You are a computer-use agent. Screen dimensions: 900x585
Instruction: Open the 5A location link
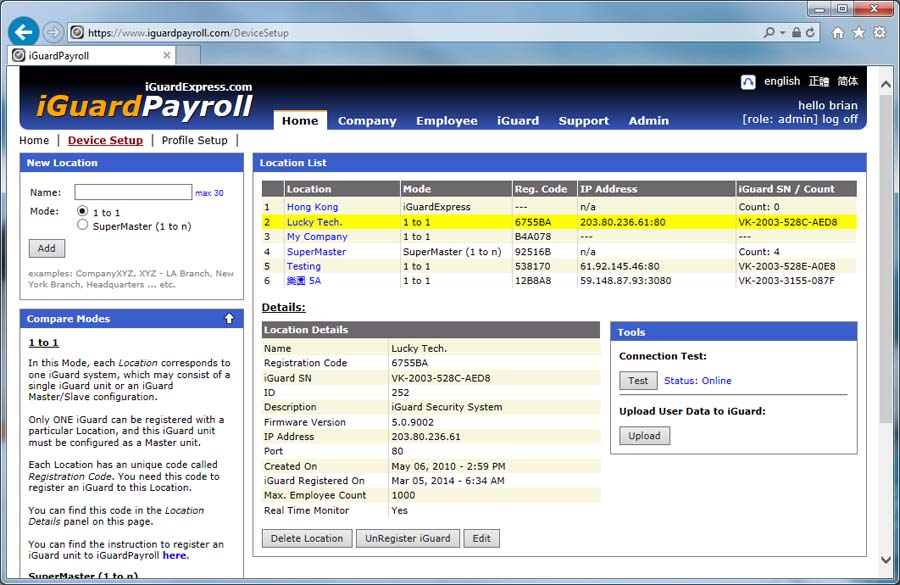click(304, 281)
